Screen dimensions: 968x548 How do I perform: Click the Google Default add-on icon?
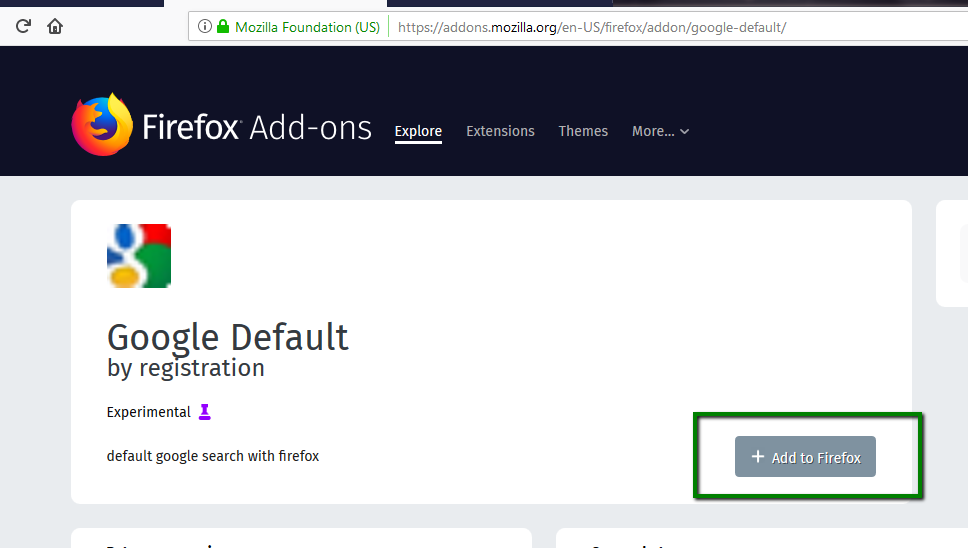(x=139, y=255)
